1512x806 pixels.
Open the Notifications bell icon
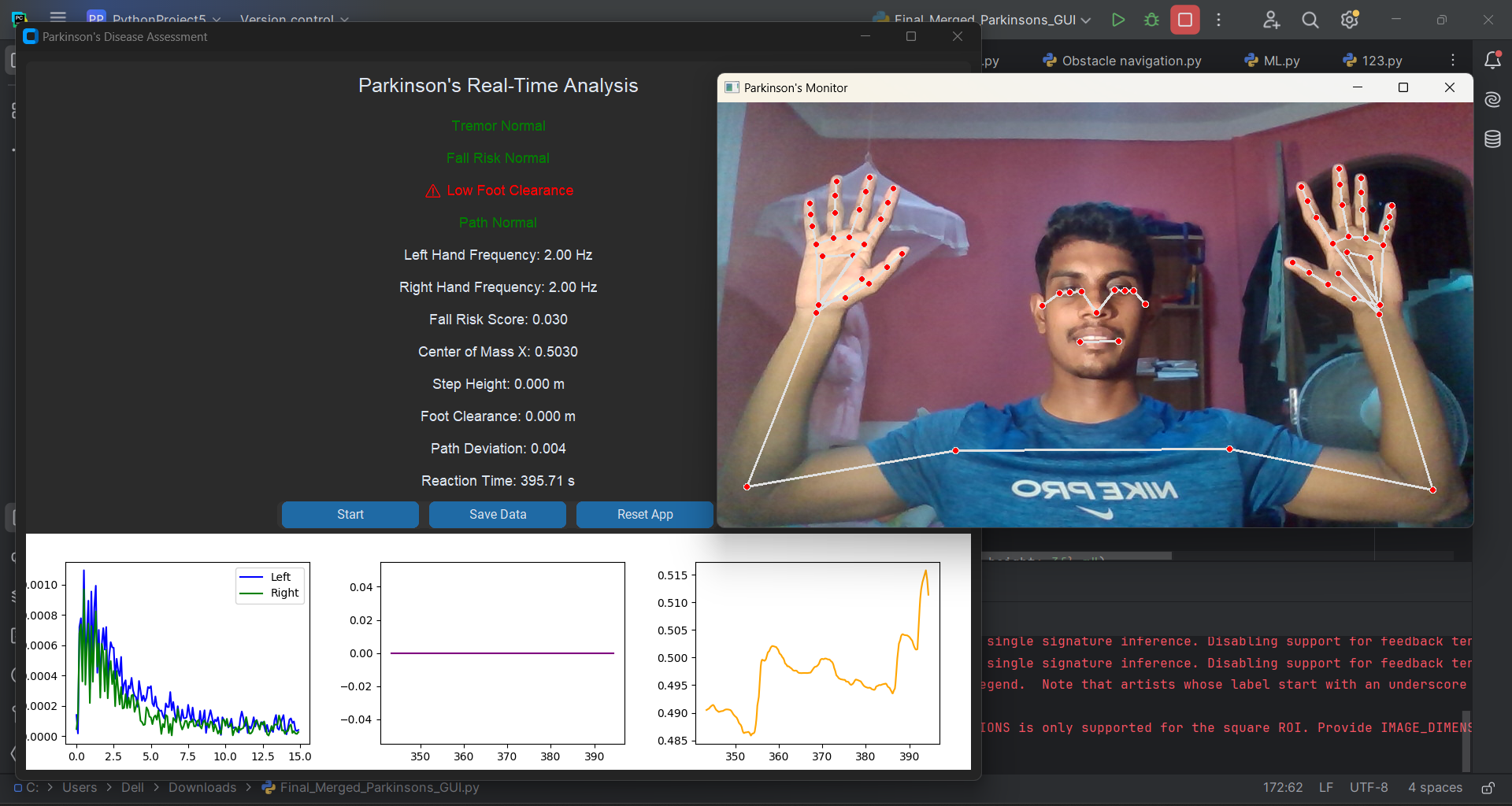(x=1492, y=61)
